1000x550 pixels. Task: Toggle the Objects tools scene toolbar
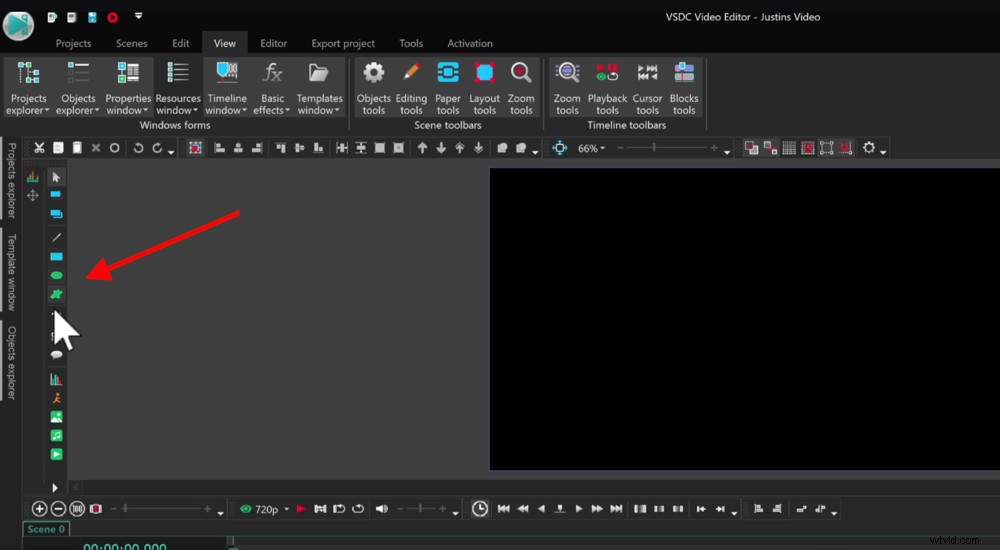click(x=374, y=87)
